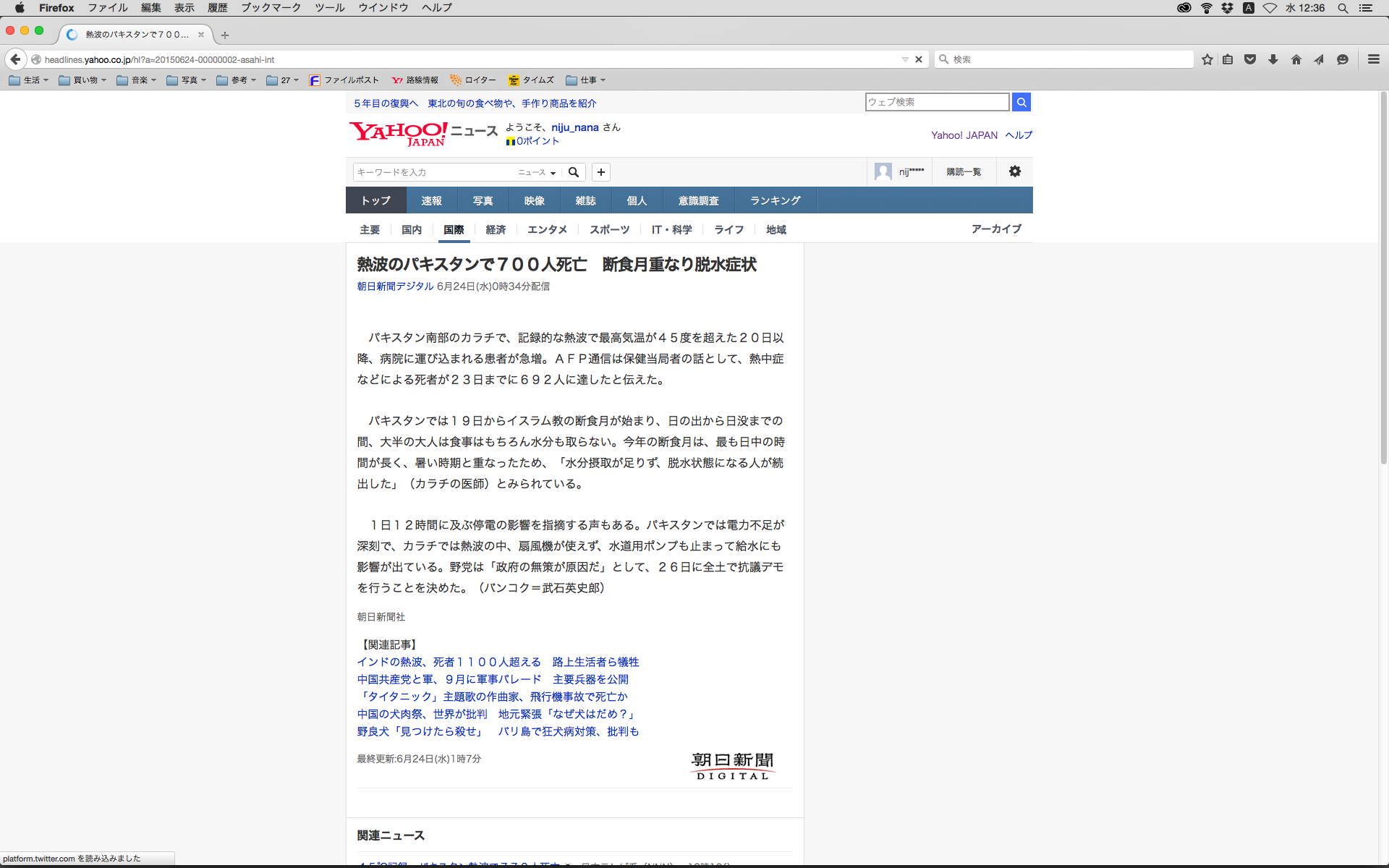The image size is (1389, 868).
Task: Stop loading with the X button
Action: 919,59
